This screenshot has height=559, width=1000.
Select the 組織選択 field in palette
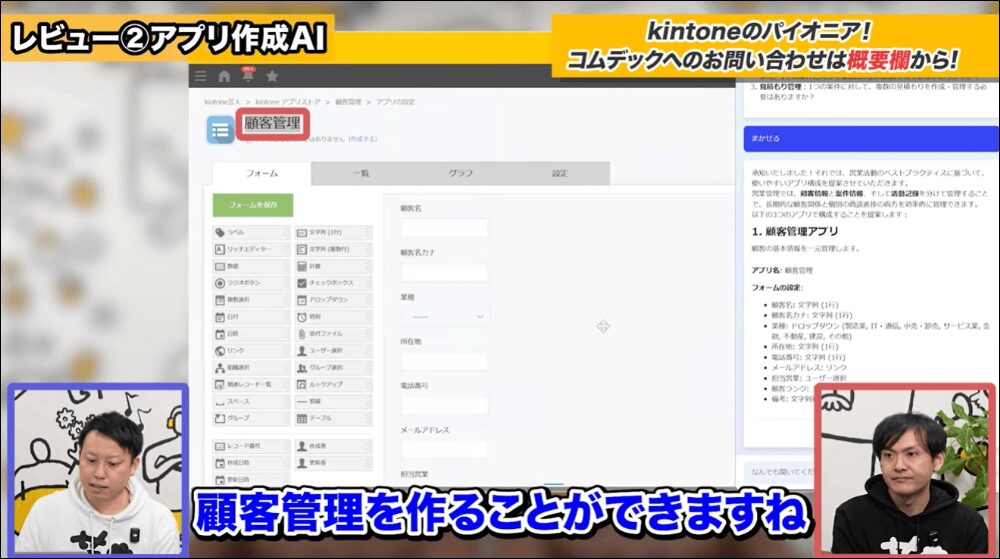(x=251, y=368)
